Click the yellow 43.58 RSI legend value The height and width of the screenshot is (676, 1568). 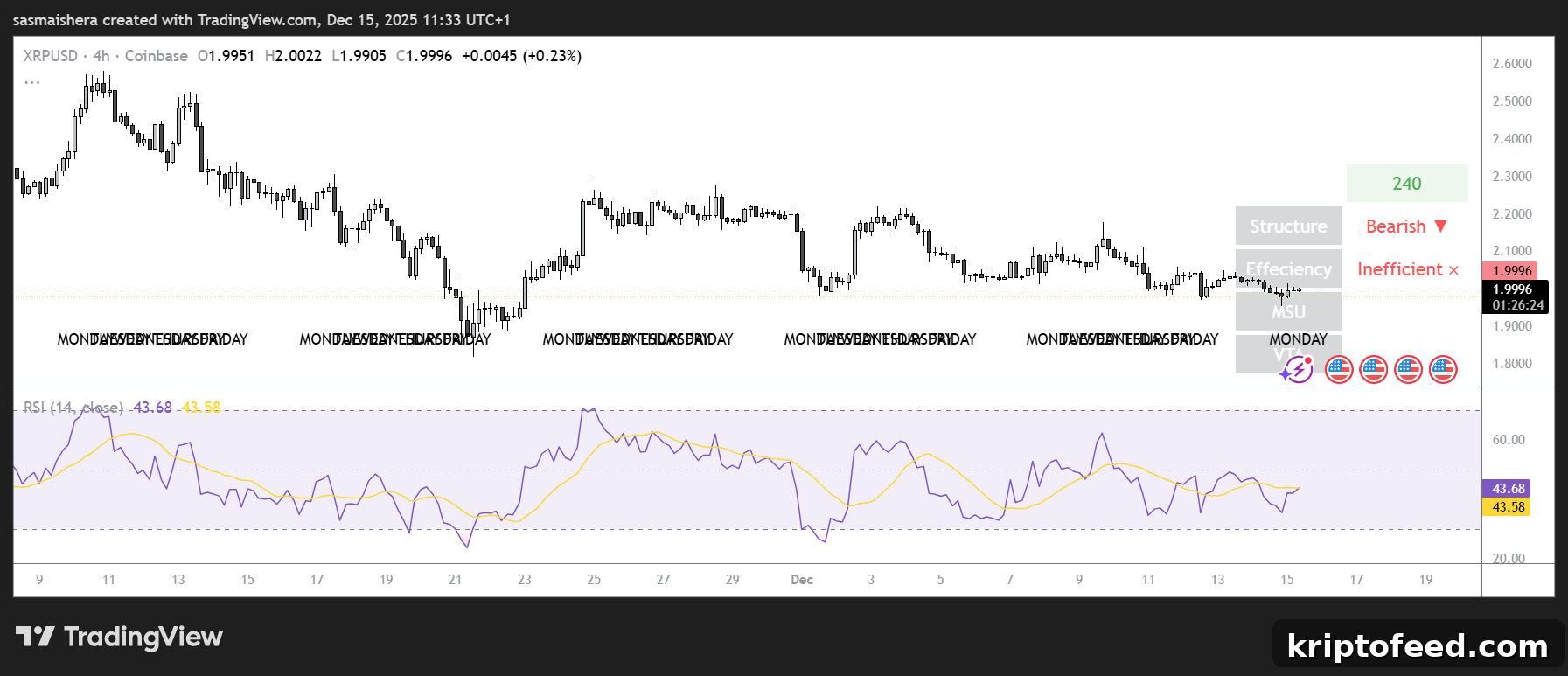[201, 408]
